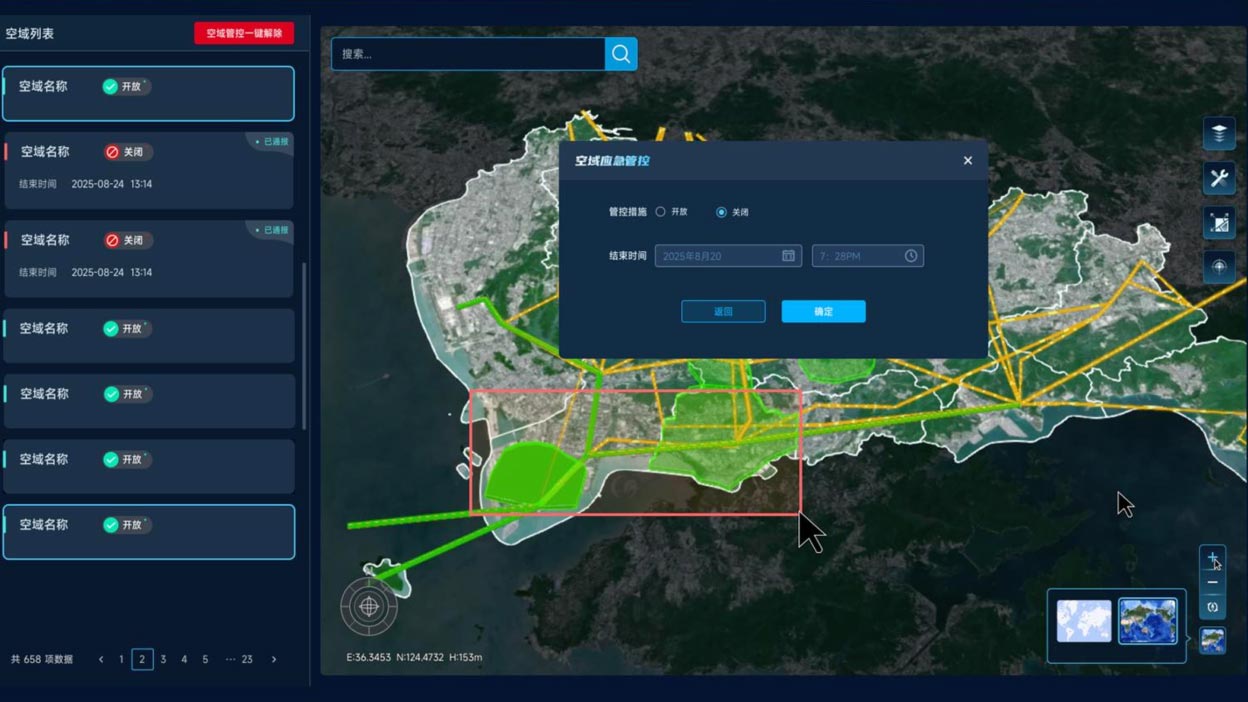Click the 确定 confirm button
Screen dimensions: 1248x702
tap(823, 312)
